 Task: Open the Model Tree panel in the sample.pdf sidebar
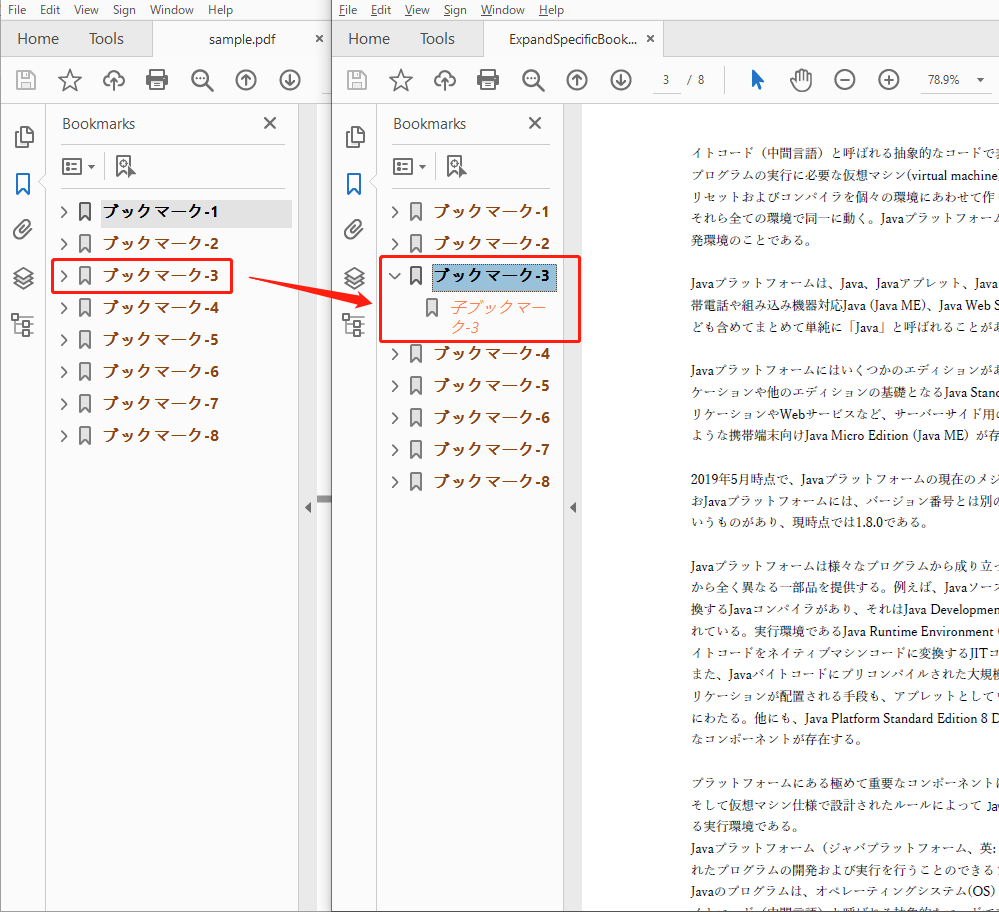(22, 325)
